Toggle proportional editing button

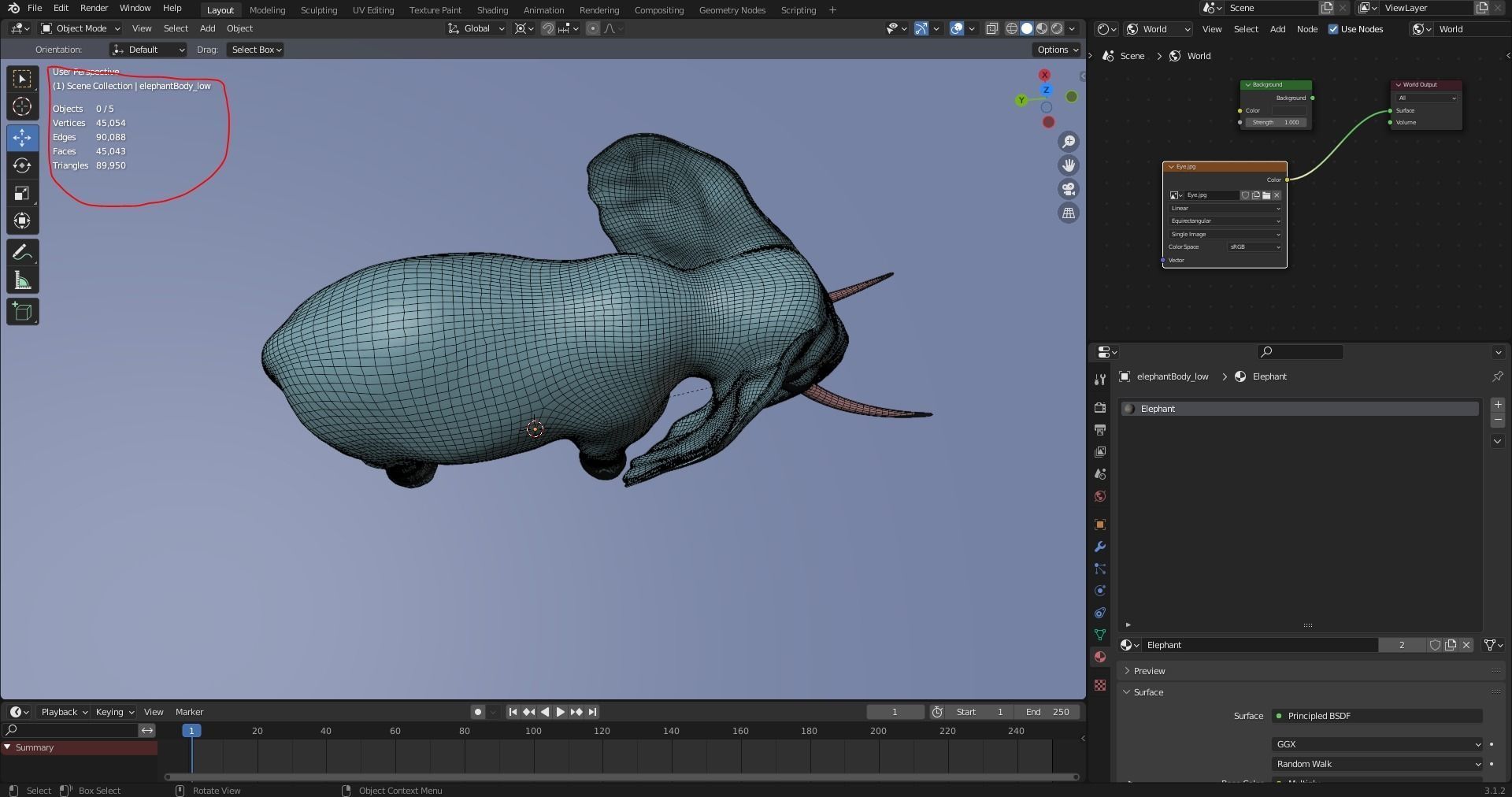pyautogui.click(x=593, y=28)
